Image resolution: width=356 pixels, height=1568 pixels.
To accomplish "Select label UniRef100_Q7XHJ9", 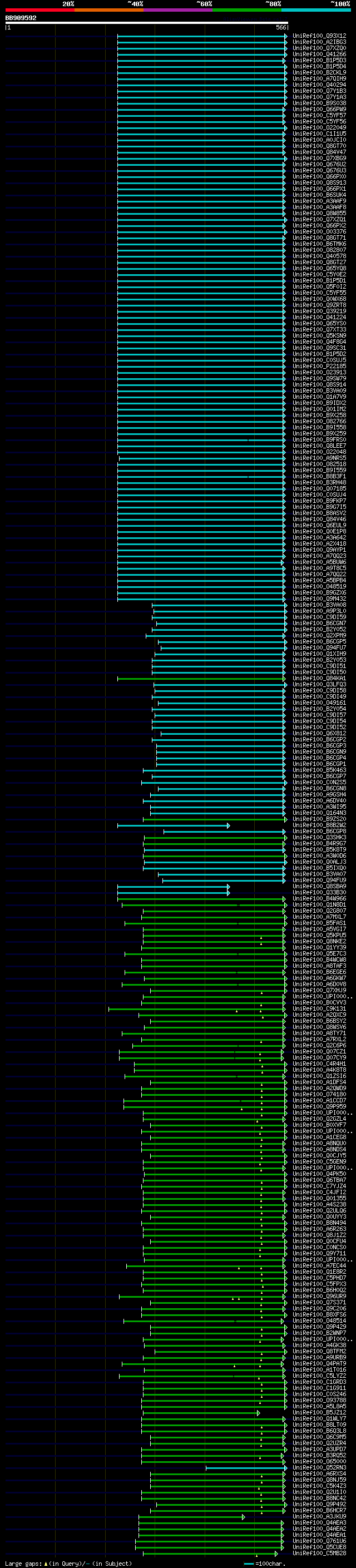I will (x=319, y=990).
